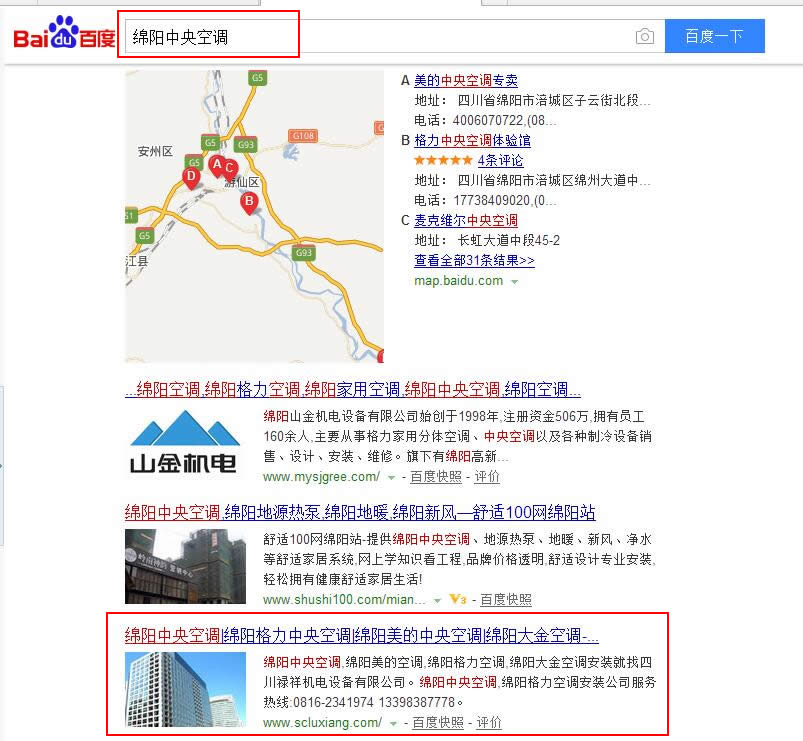This screenshot has width=803, height=741.
Task: Click the V3 verification badge icon
Action: [x=457, y=599]
